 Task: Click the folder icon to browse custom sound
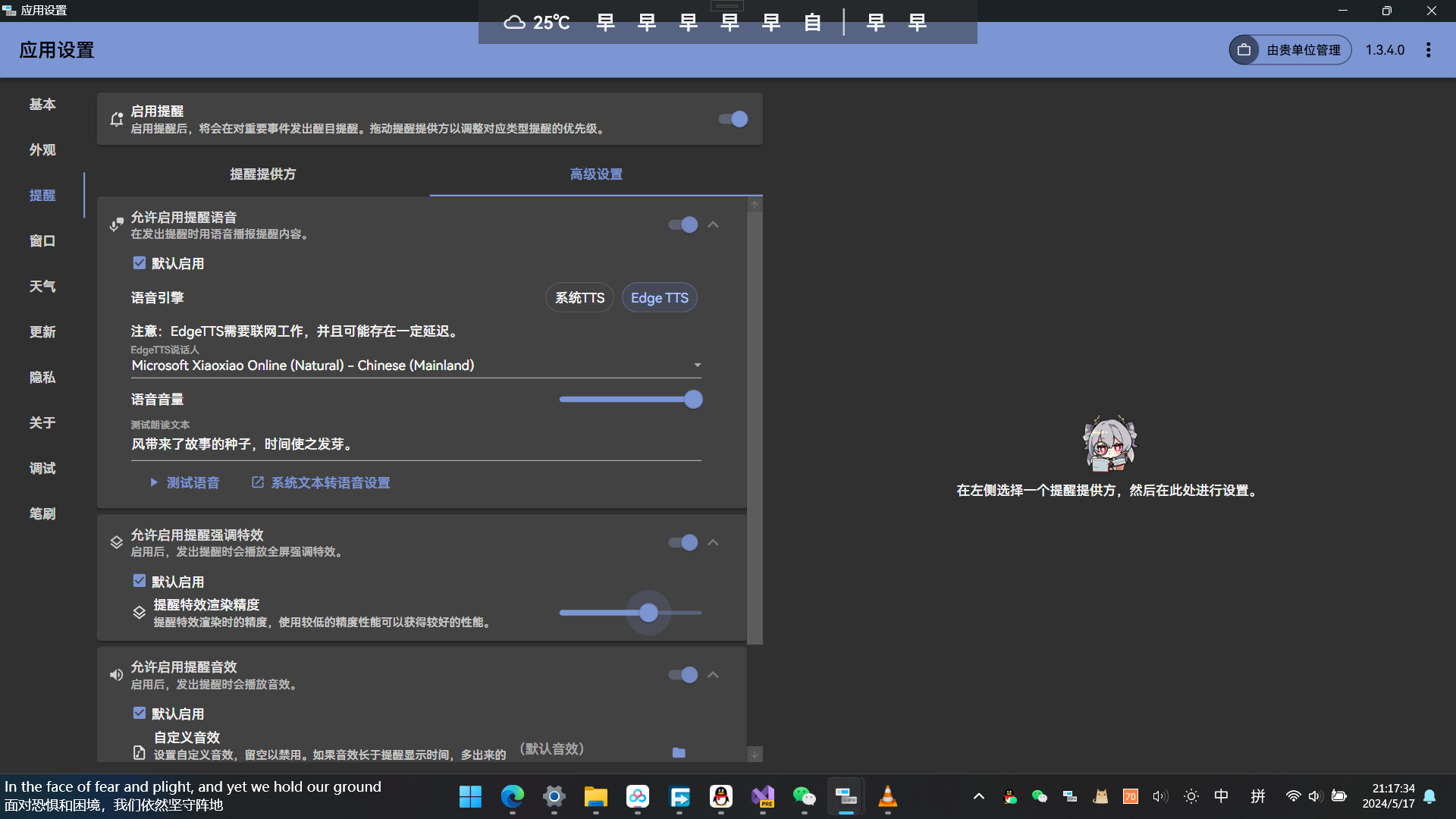click(x=679, y=752)
